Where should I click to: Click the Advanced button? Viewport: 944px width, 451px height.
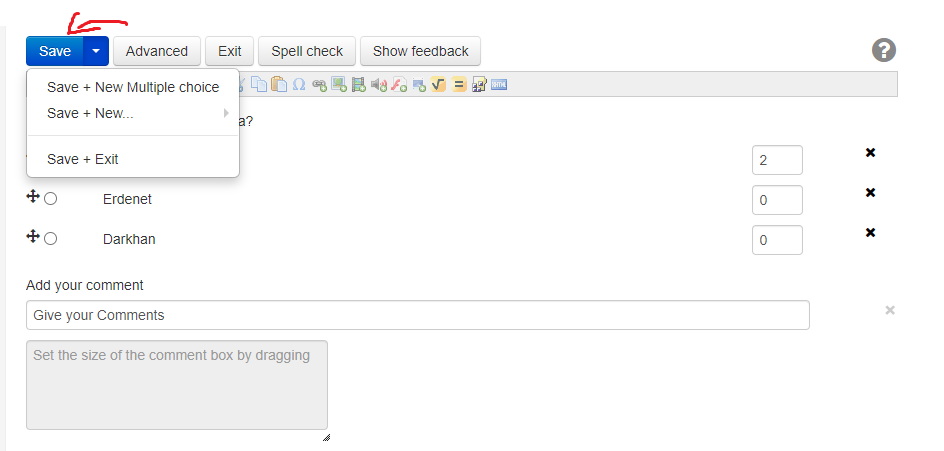tap(157, 51)
